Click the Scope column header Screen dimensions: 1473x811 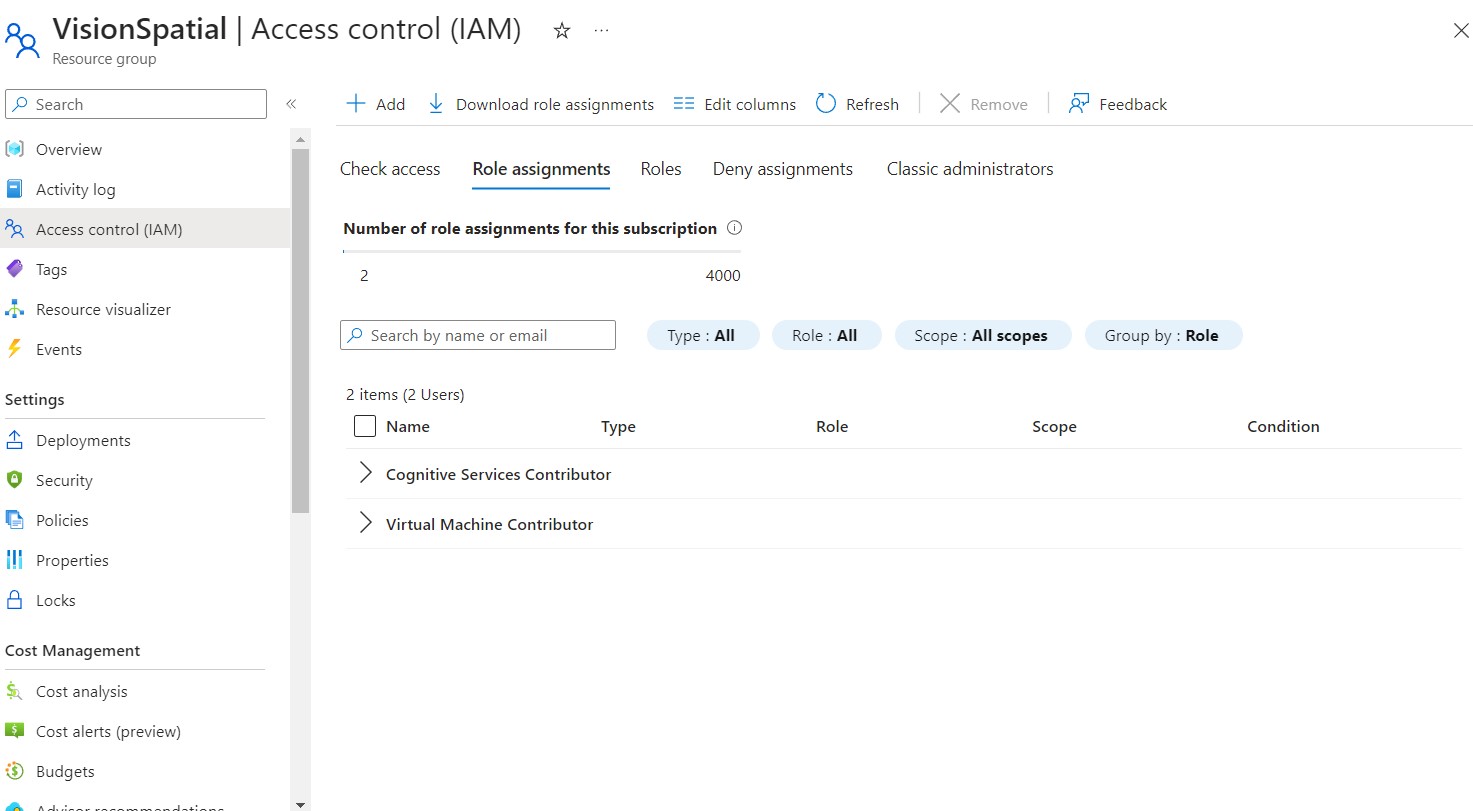tap(1054, 426)
